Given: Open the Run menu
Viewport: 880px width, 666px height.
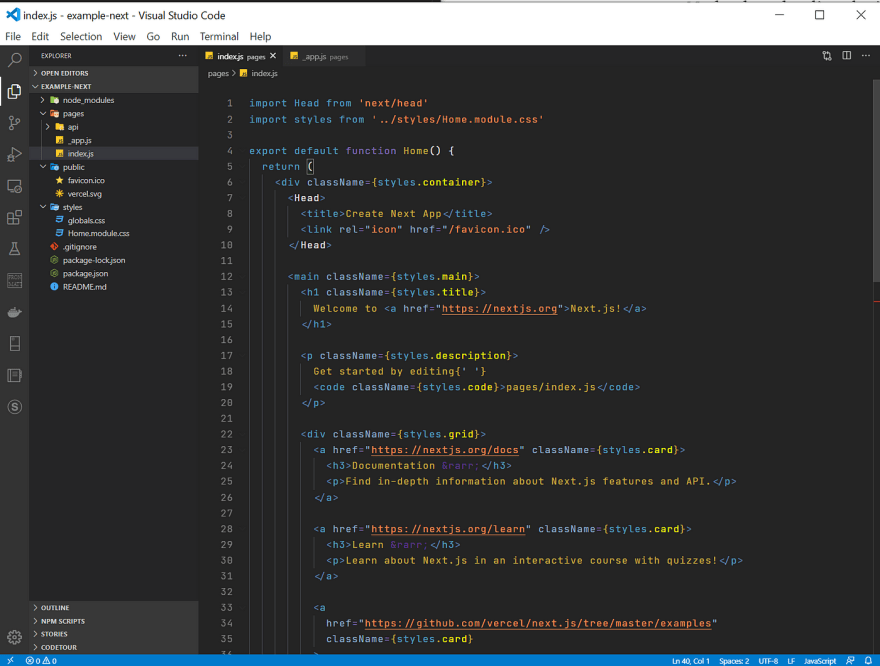Looking at the screenshot, I should (180, 36).
